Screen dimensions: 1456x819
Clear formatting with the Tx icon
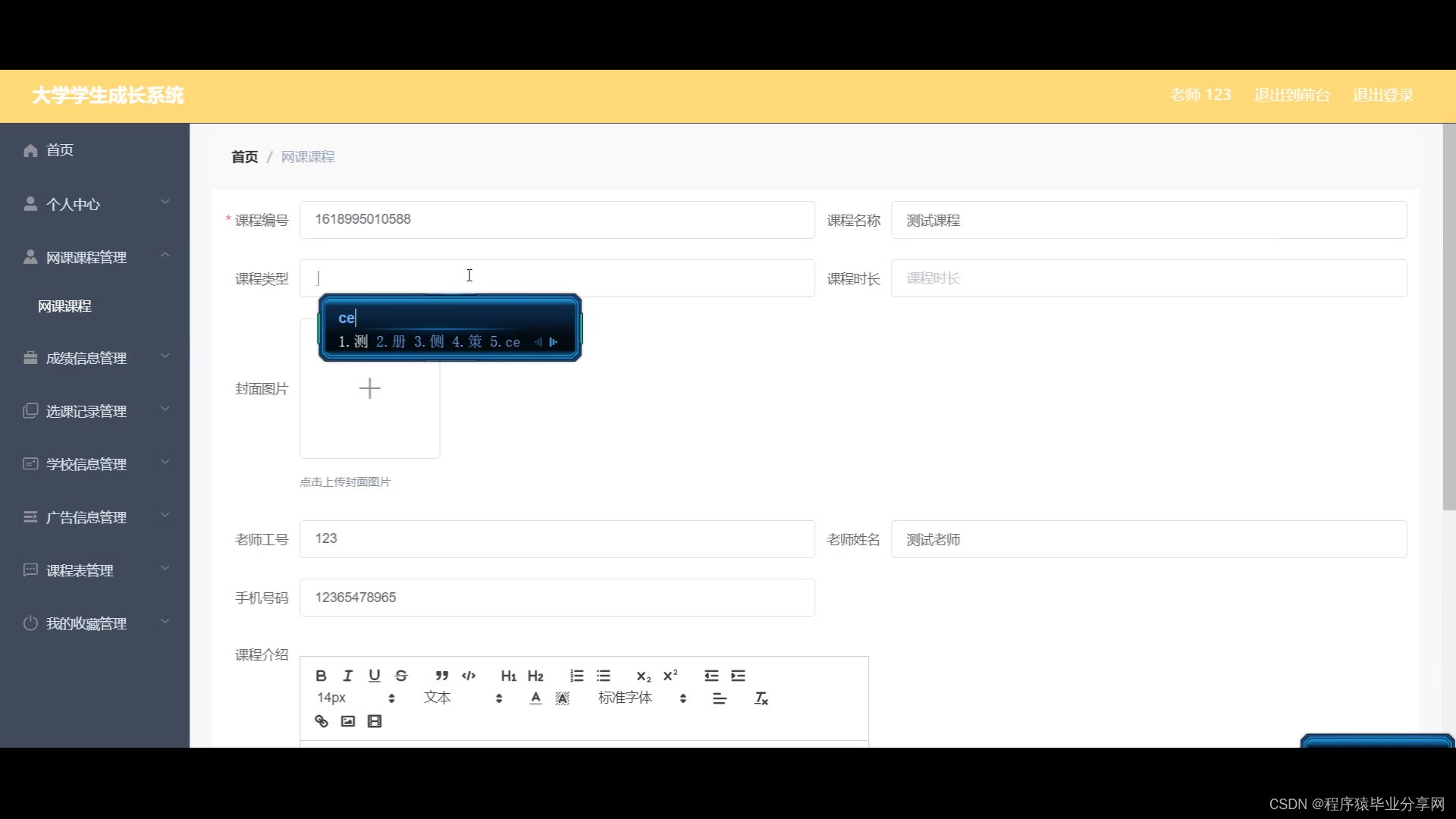761,698
